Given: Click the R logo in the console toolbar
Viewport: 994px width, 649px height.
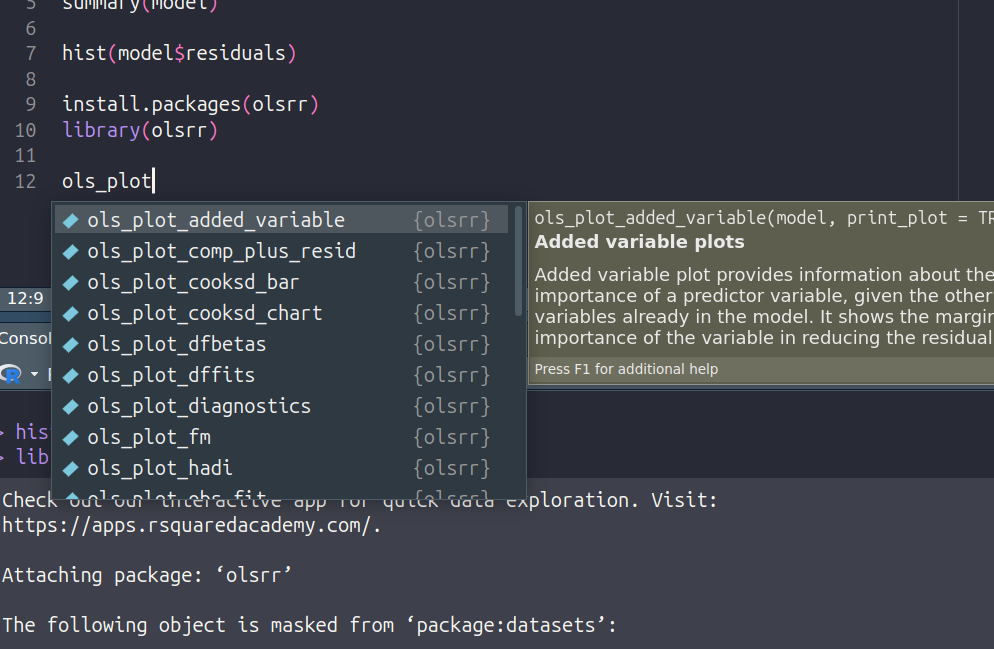Looking at the screenshot, I should pyautogui.click(x=12, y=374).
